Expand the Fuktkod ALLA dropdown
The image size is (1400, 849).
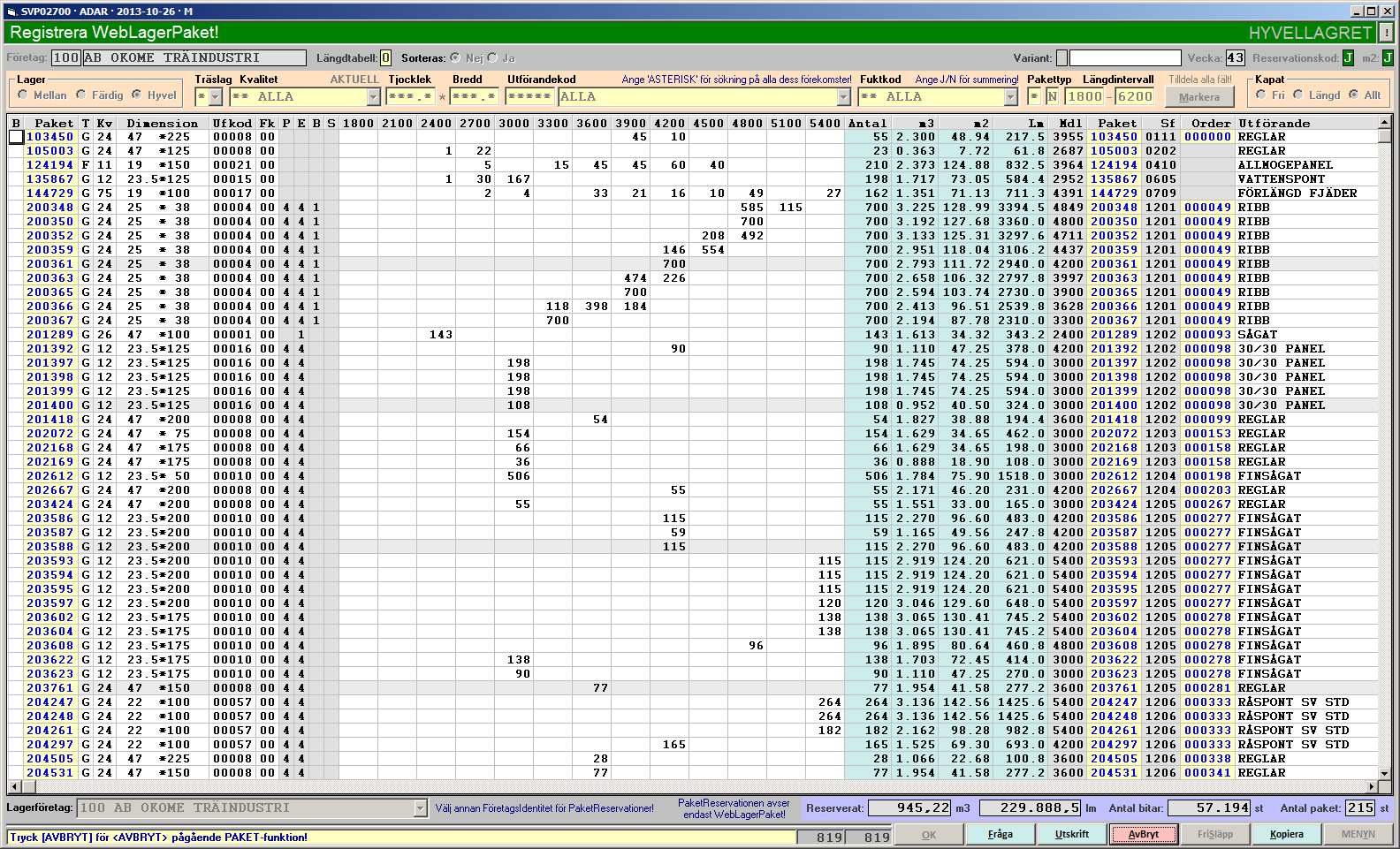coord(1011,96)
